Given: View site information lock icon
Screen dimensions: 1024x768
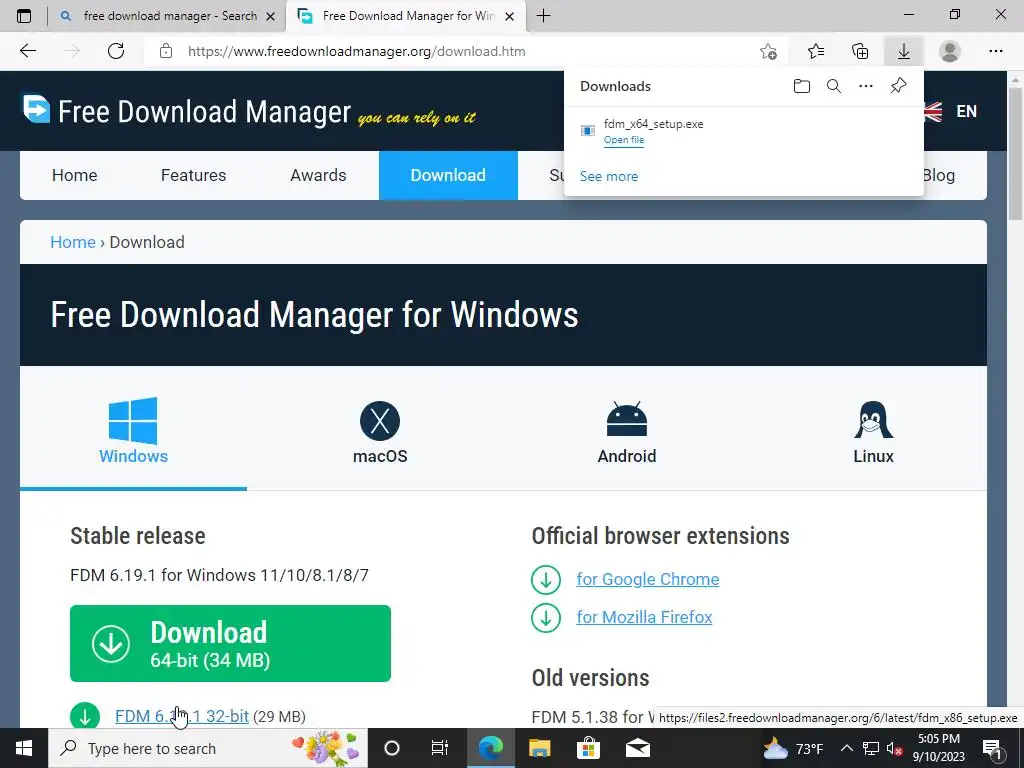Looking at the screenshot, I should click(x=166, y=51).
